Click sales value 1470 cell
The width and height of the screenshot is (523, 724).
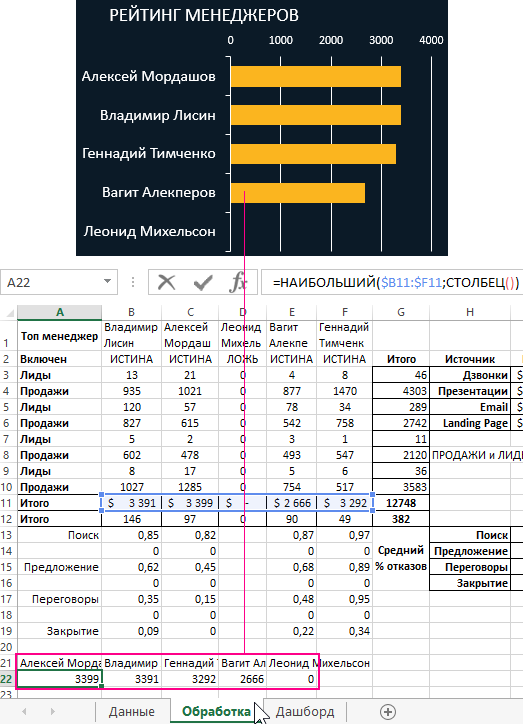click(x=345, y=392)
